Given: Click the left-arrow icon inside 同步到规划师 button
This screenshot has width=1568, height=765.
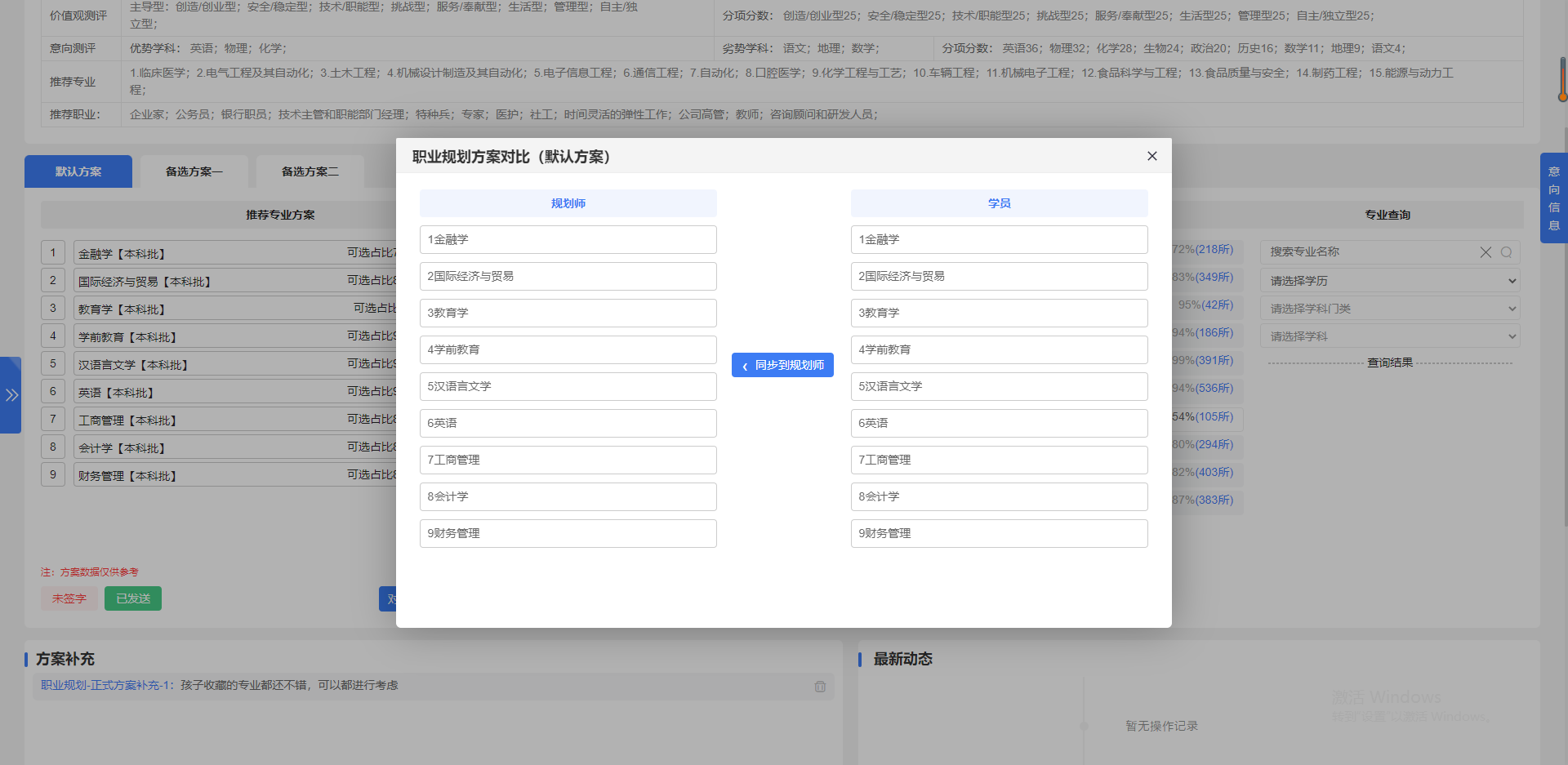Looking at the screenshot, I should (x=744, y=365).
